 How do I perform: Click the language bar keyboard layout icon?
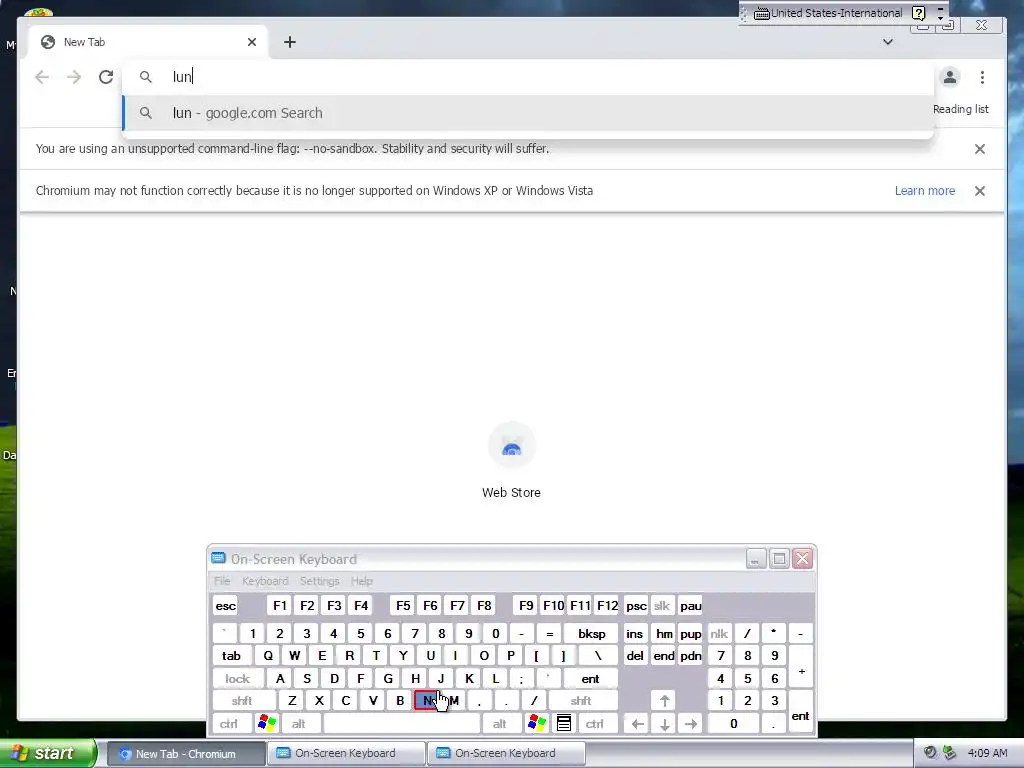point(761,13)
